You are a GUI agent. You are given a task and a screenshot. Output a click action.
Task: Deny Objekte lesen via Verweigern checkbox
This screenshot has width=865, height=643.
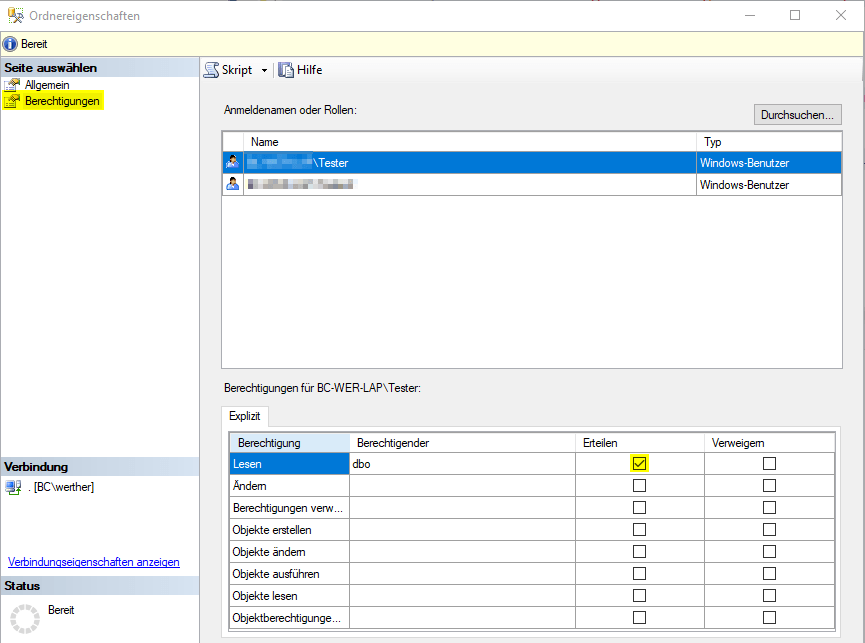(770, 596)
